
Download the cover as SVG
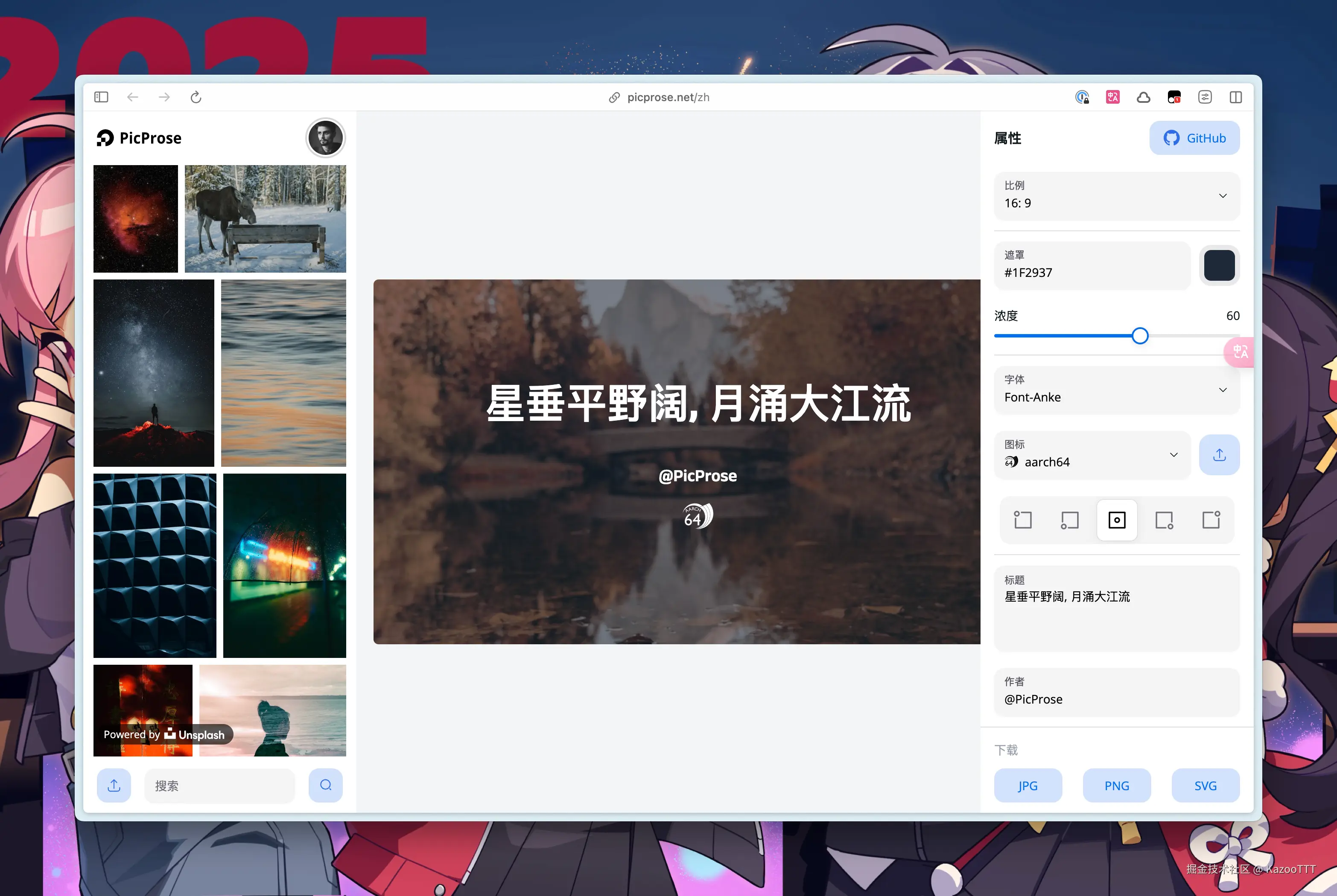[x=1206, y=785]
